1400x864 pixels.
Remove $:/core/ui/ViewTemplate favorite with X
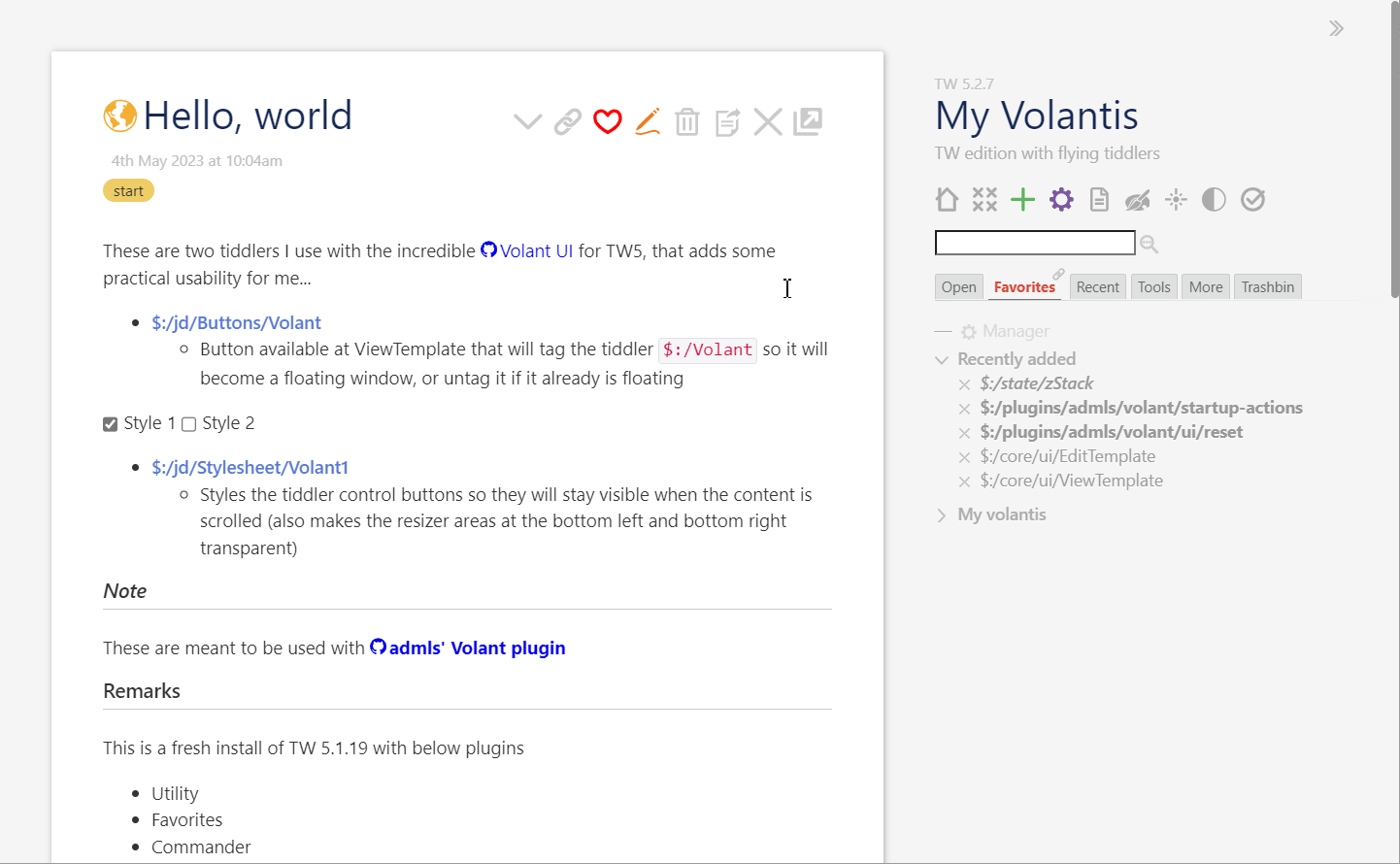[x=964, y=482]
